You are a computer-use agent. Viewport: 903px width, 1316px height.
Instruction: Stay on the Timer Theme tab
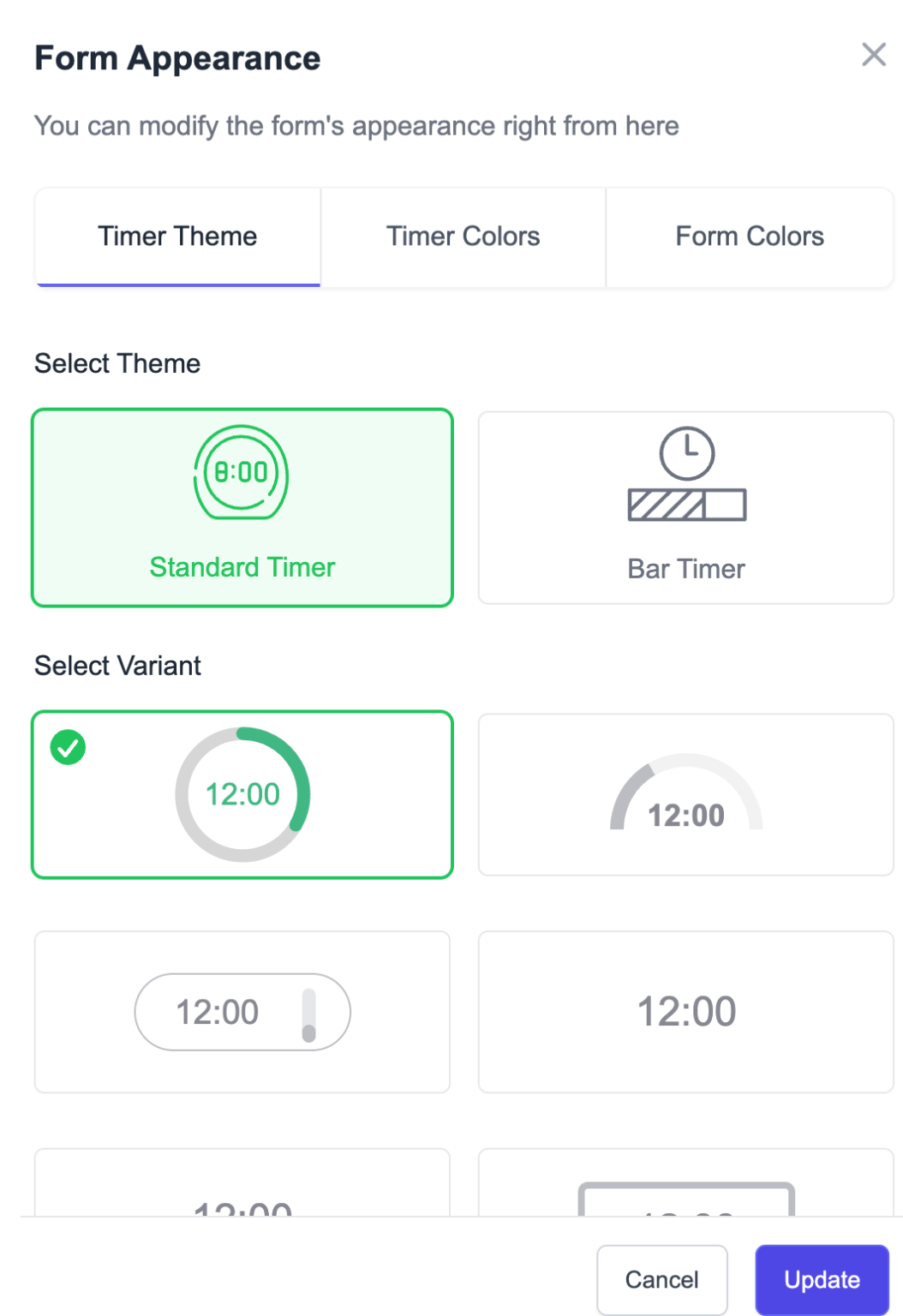(x=176, y=236)
